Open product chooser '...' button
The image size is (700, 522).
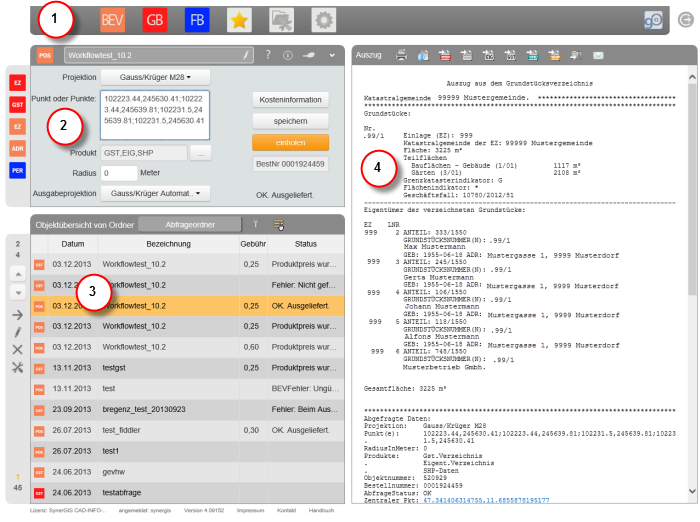click(x=200, y=153)
